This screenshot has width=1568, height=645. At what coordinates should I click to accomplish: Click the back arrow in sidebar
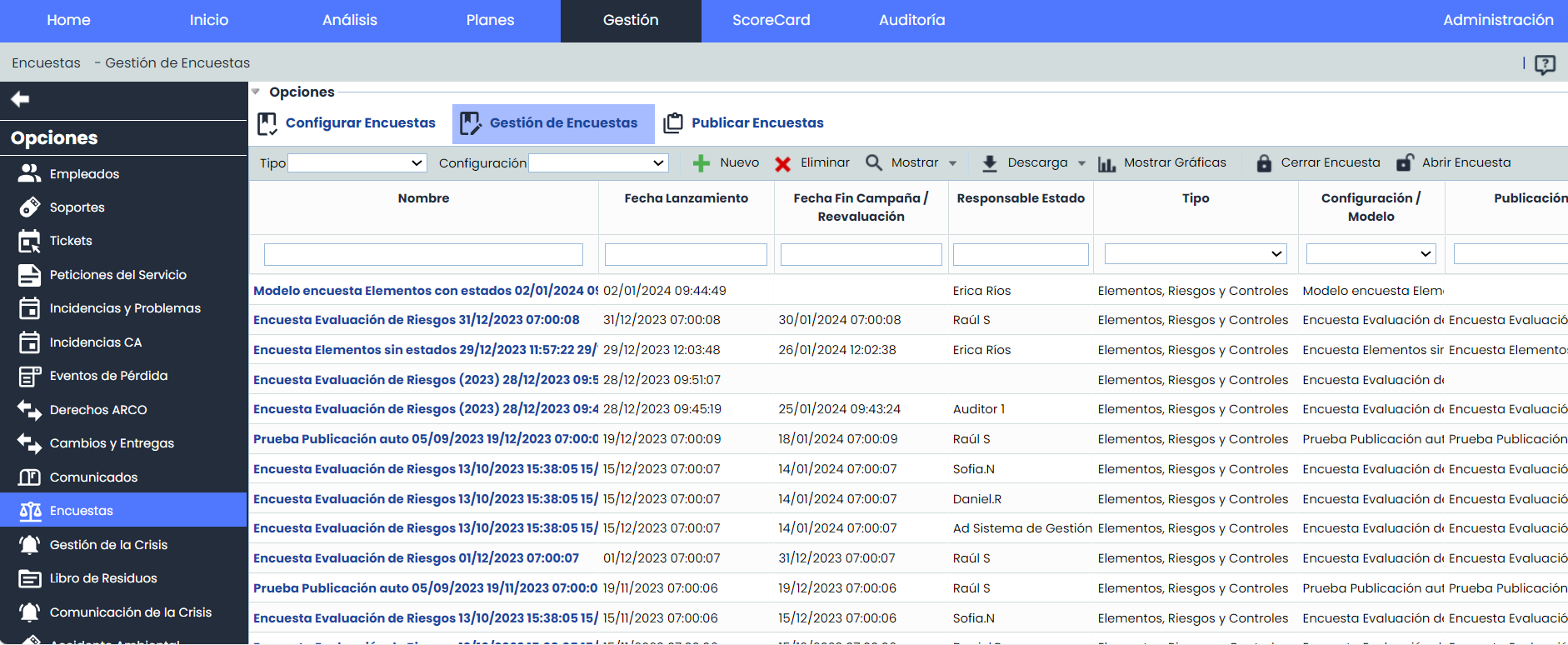21,100
